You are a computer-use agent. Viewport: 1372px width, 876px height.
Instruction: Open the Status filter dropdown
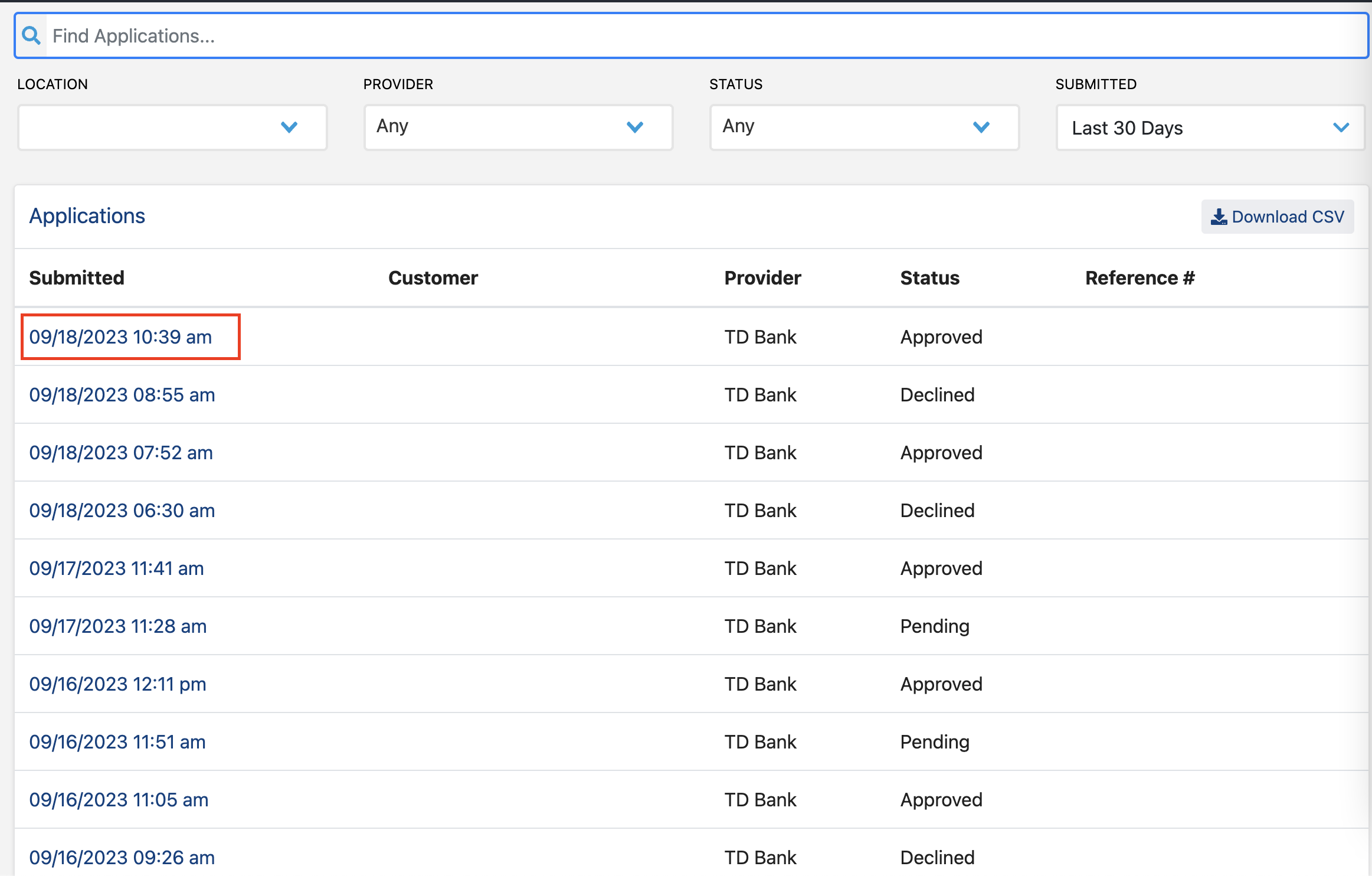pos(864,128)
